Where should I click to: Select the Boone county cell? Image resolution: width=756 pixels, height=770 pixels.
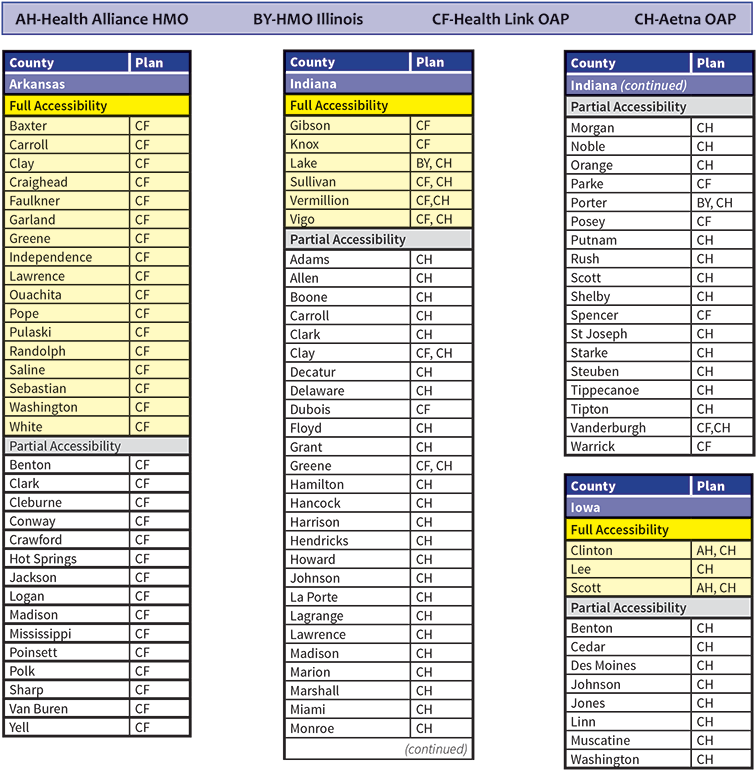pos(347,297)
